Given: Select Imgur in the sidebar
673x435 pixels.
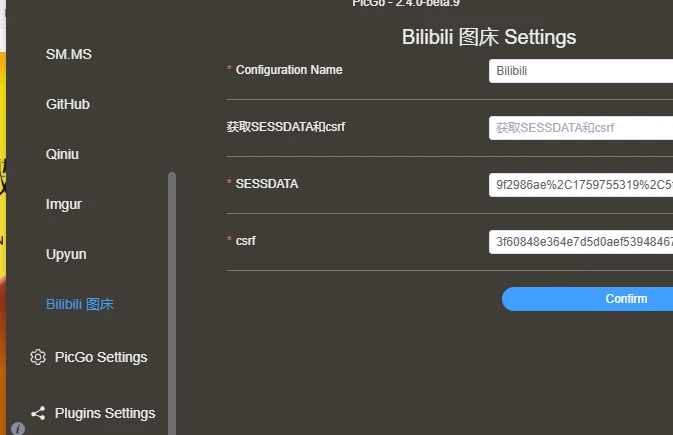Looking at the screenshot, I should pos(64,204).
